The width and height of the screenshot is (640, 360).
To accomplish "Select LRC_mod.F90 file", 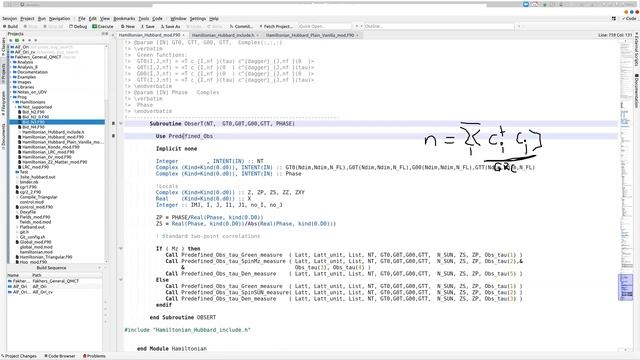I will pyautogui.click(x=36, y=167).
